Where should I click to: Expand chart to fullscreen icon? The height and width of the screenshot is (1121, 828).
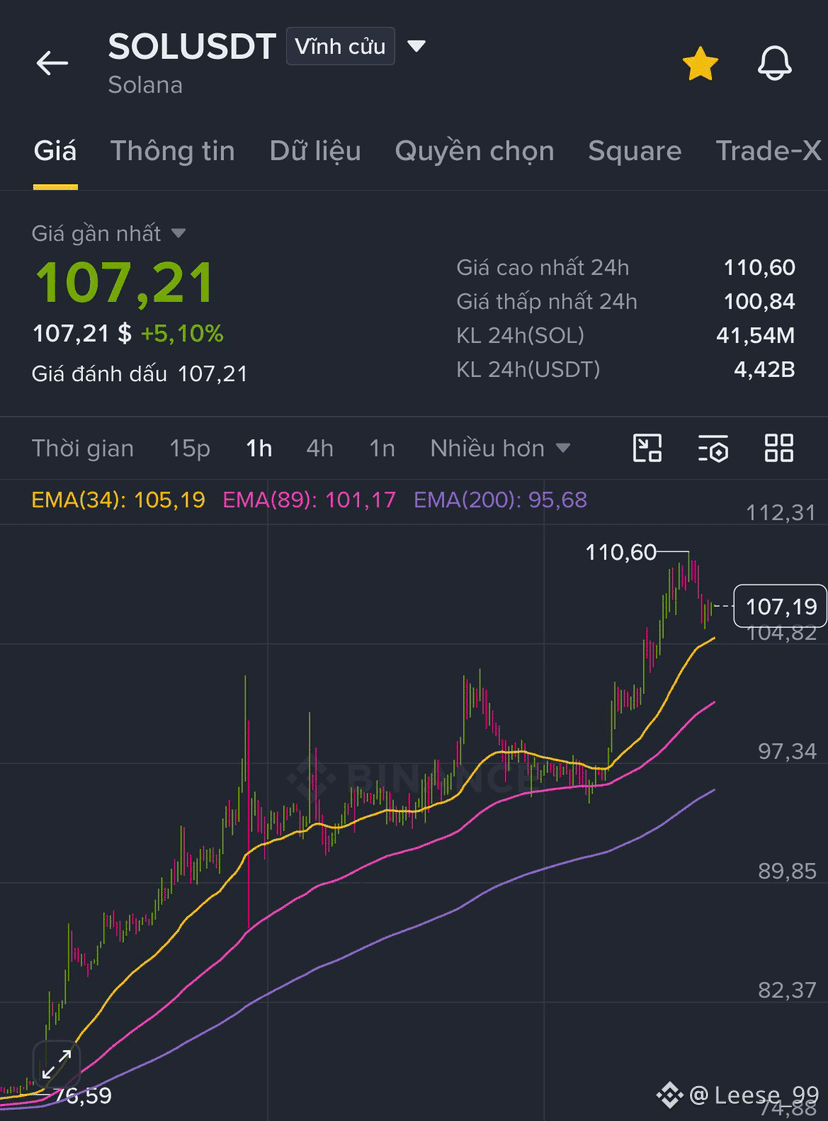pos(56,1065)
